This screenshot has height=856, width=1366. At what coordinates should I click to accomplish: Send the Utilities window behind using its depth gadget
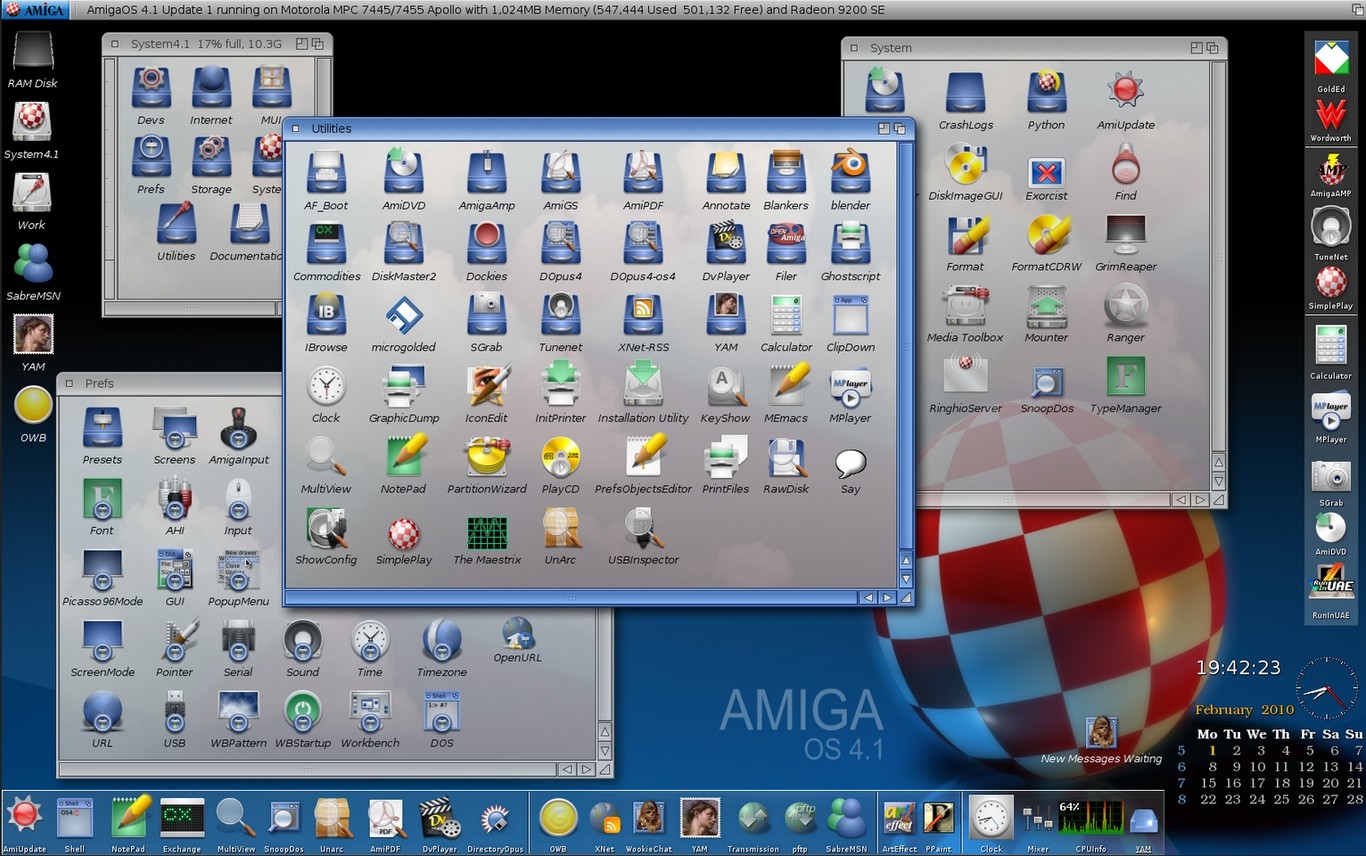[899, 128]
